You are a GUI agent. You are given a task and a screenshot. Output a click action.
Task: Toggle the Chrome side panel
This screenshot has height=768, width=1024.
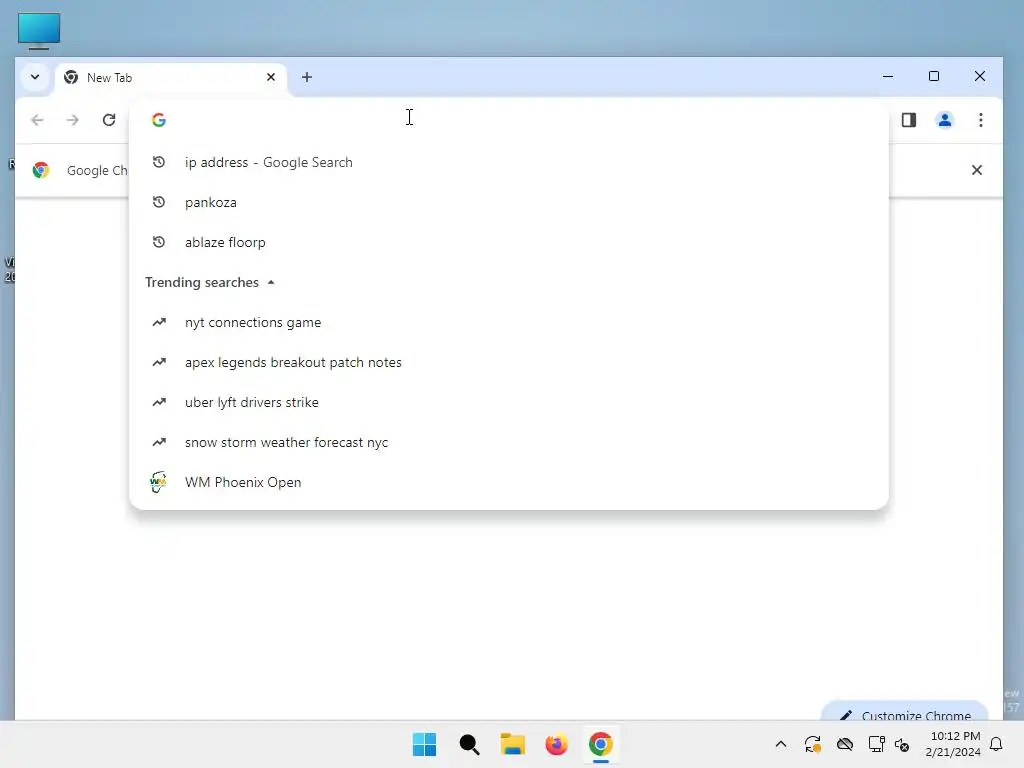point(909,120)
